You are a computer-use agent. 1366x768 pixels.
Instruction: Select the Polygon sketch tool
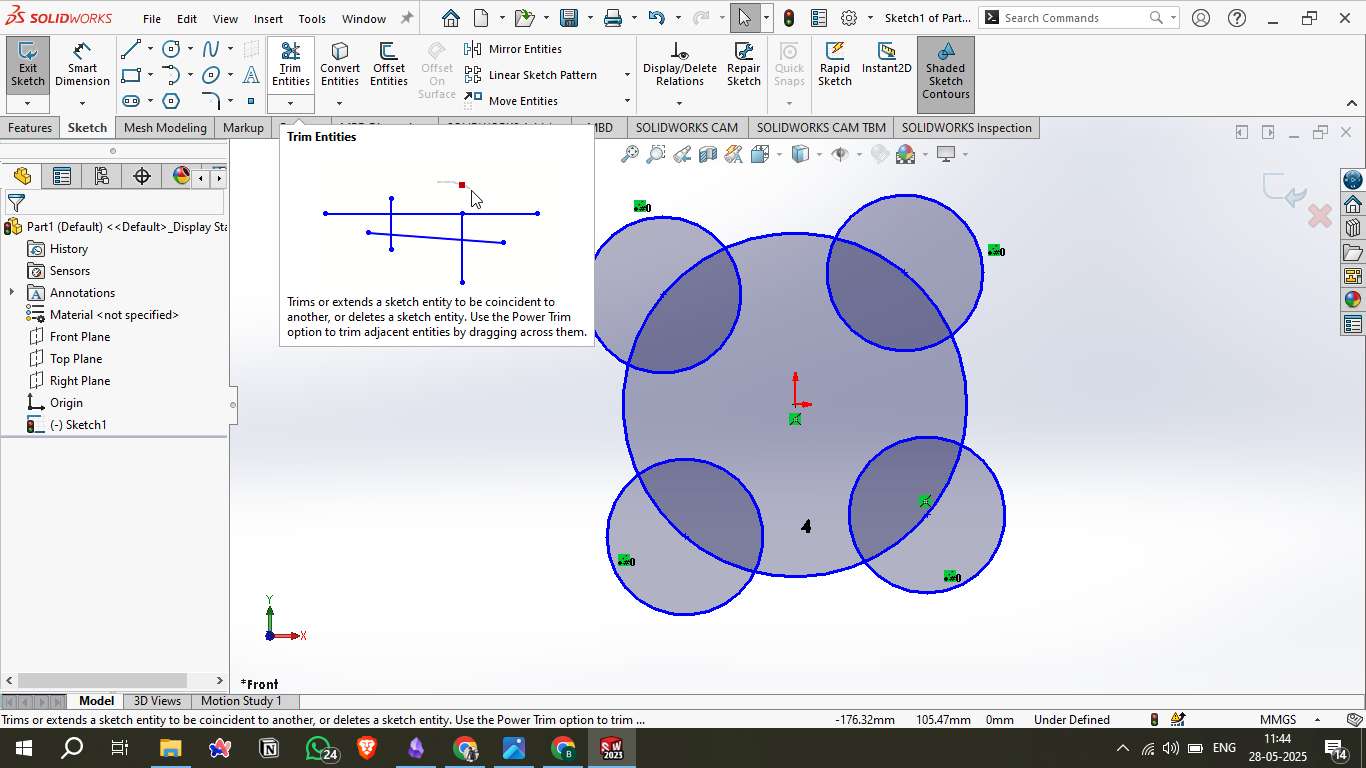coord(171,101)
